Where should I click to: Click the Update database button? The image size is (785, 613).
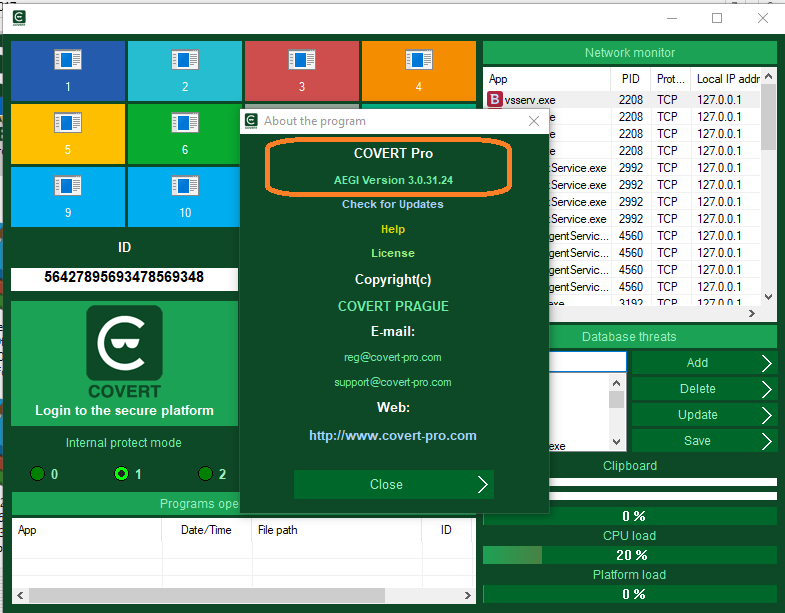coord(704,415)
